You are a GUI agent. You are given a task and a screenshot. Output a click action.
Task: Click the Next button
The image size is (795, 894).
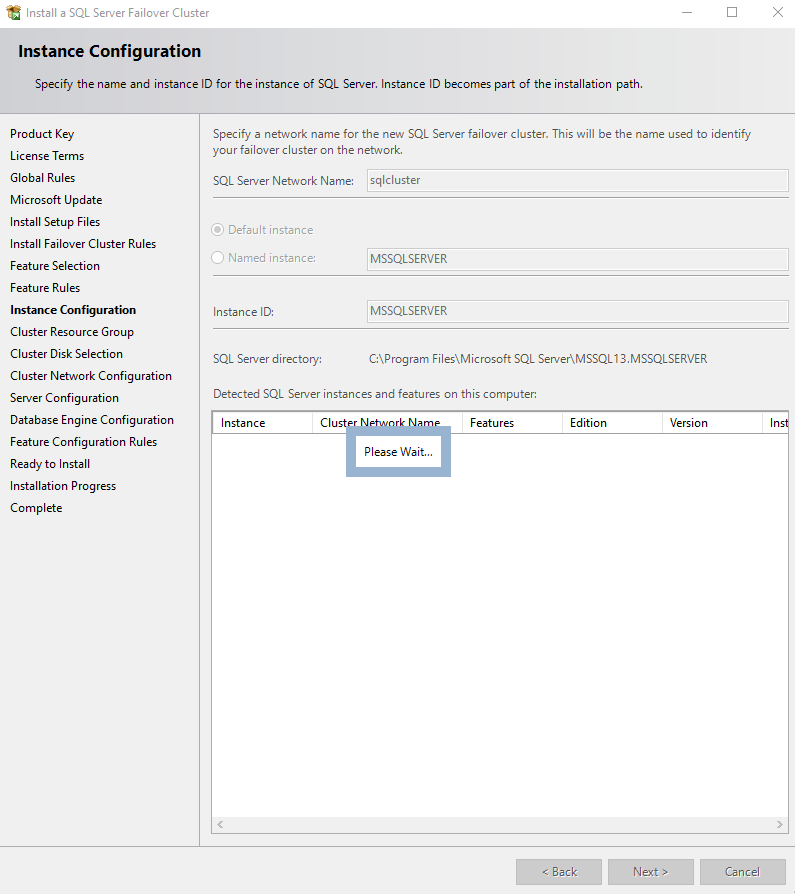[x=651, y=872]
